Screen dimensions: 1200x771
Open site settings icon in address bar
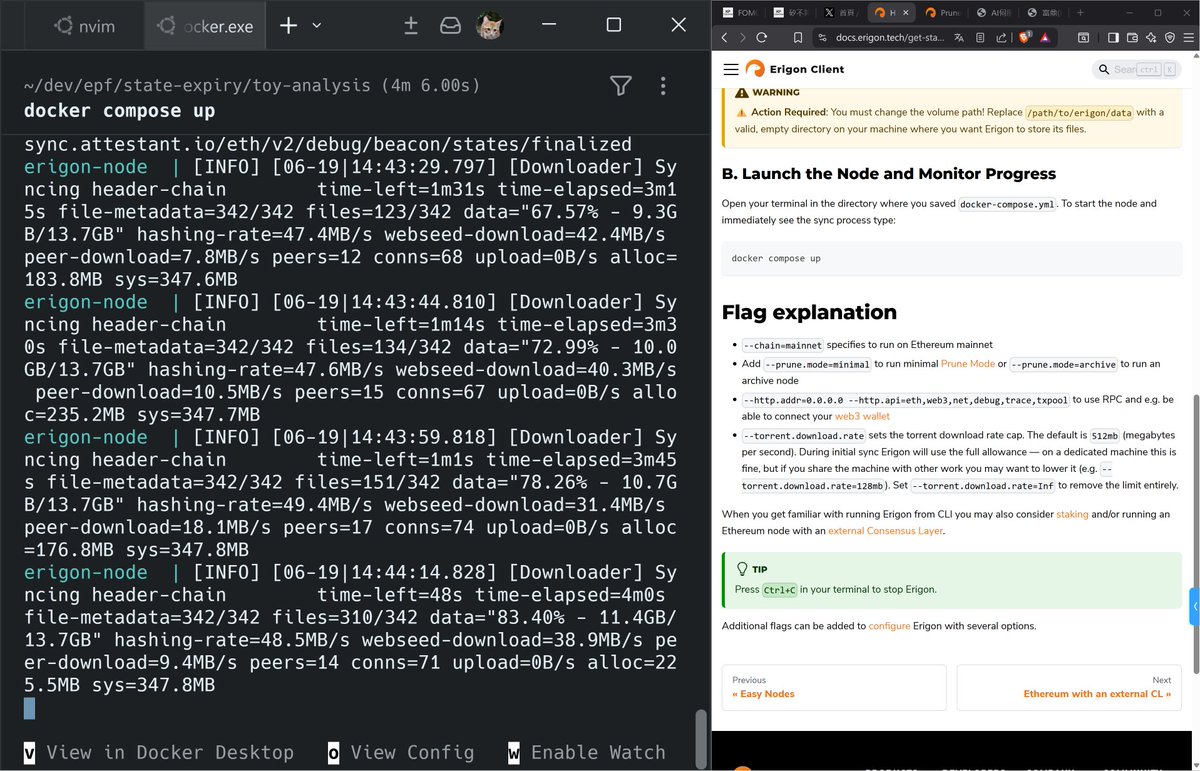[822, 38]
